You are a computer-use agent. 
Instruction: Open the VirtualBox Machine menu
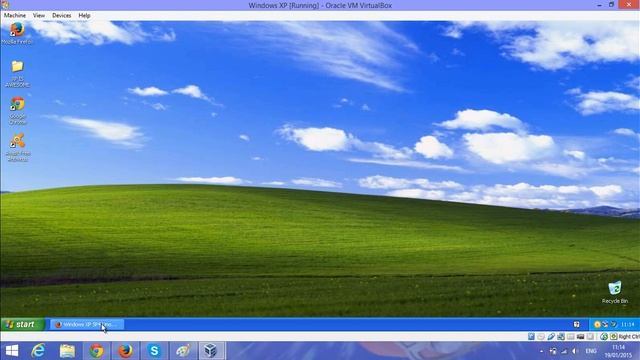(x=15, y=16)
